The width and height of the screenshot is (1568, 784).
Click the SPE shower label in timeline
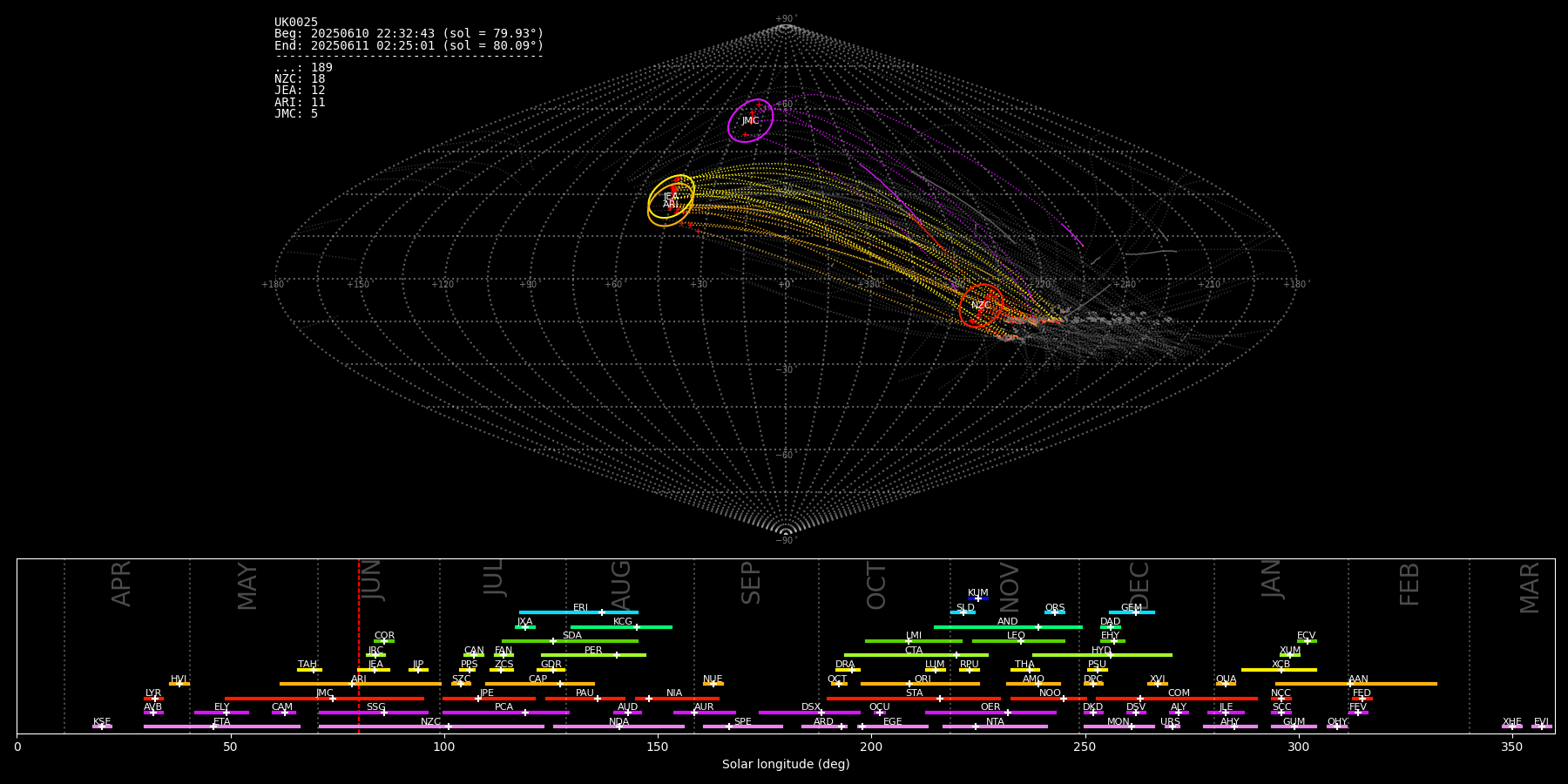(x=742, y=722)
